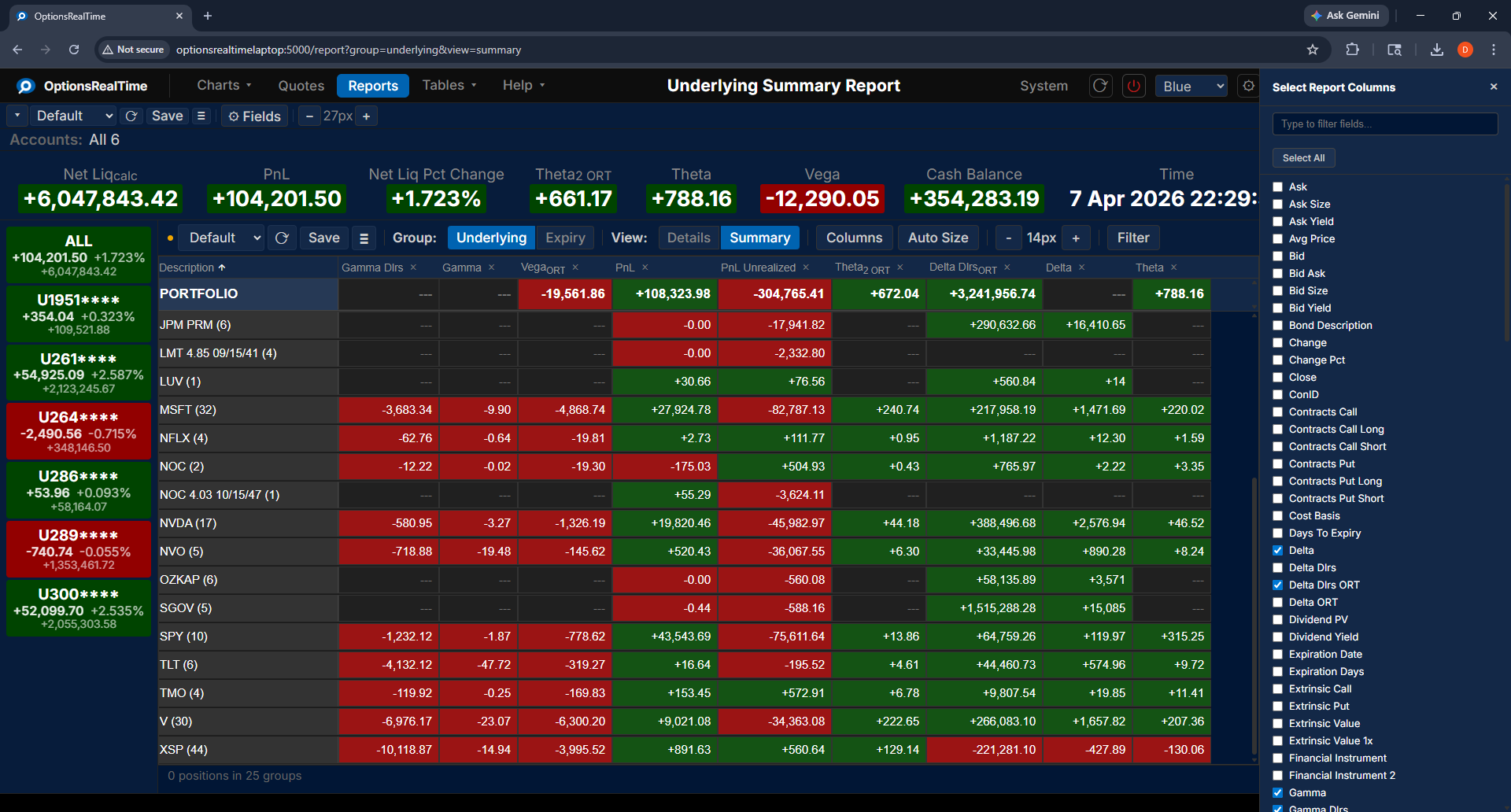This screenshot has width=1511, height=812.
Task: Reload the browser page
Action: tap(74, 50)
